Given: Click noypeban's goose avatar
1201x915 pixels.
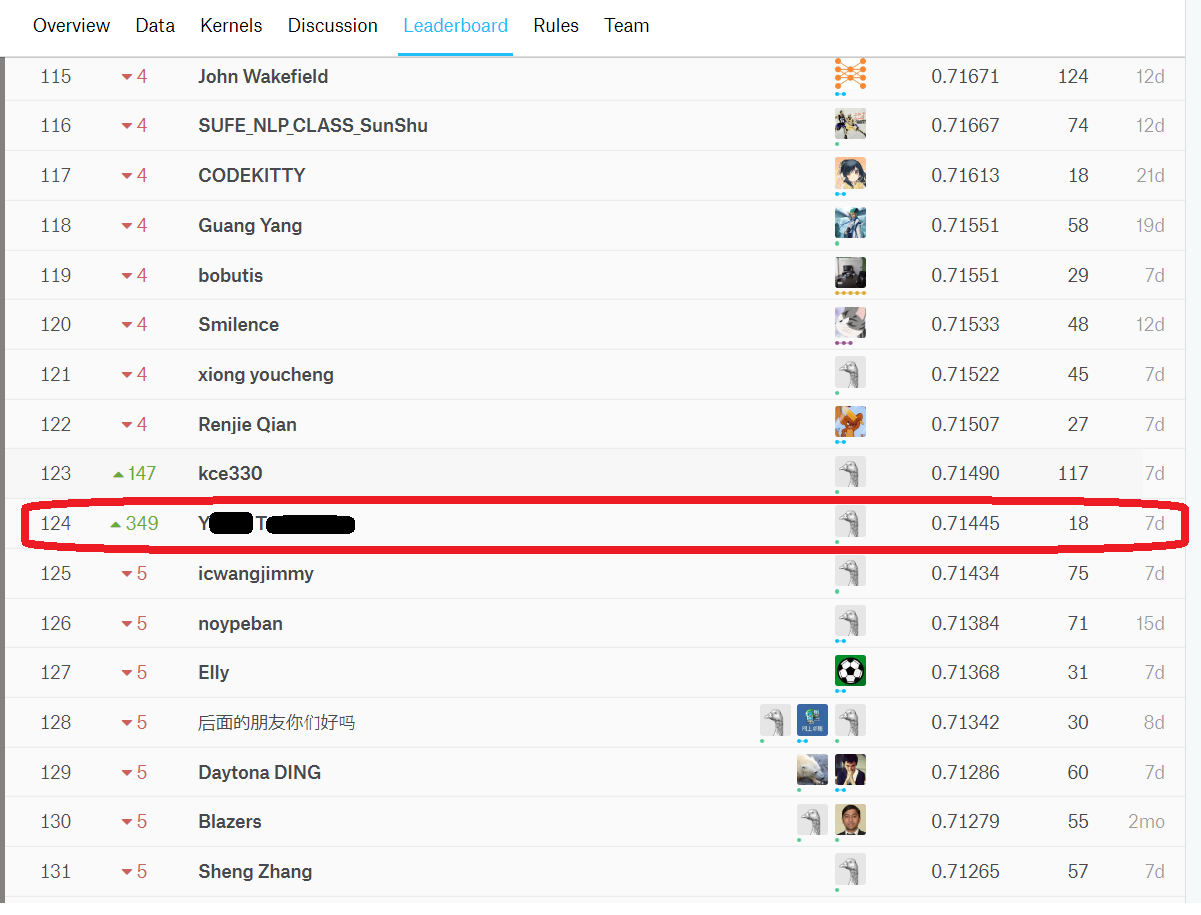Looking at the screenshot, I should (x=850, y=621).
